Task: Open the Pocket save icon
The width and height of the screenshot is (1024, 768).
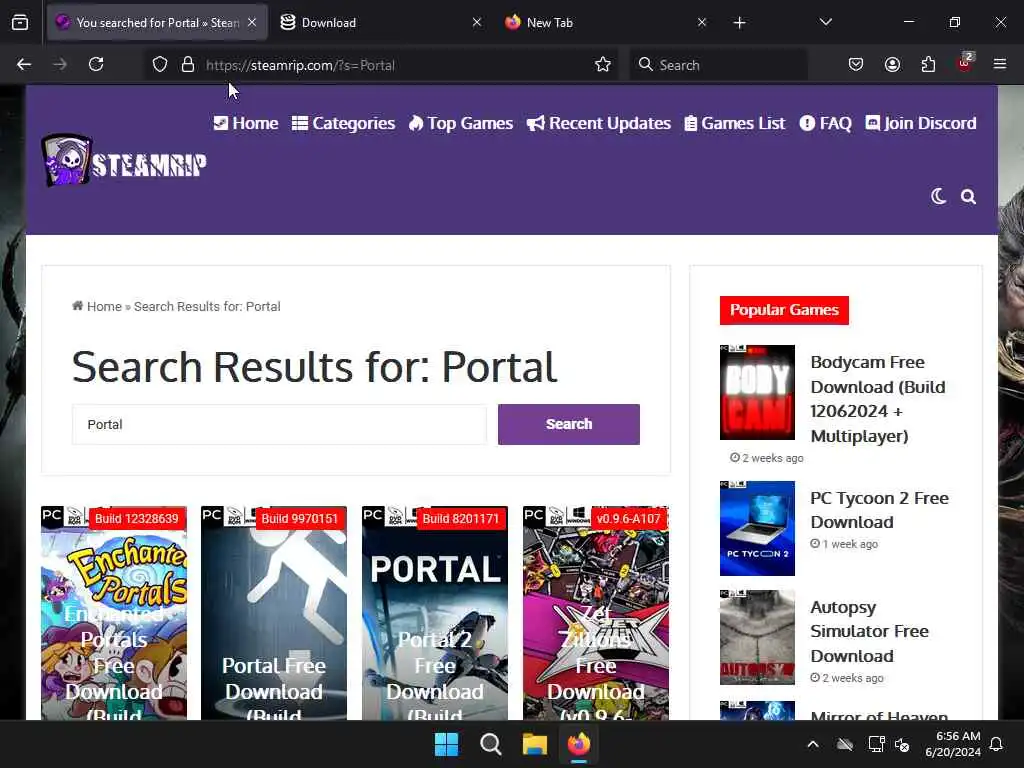Action: [x=856, y=65]
